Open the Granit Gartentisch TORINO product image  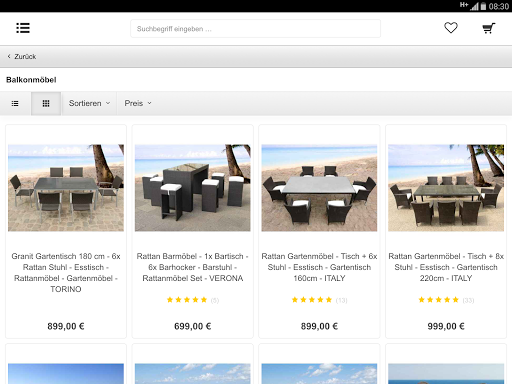tap(66, 188)
